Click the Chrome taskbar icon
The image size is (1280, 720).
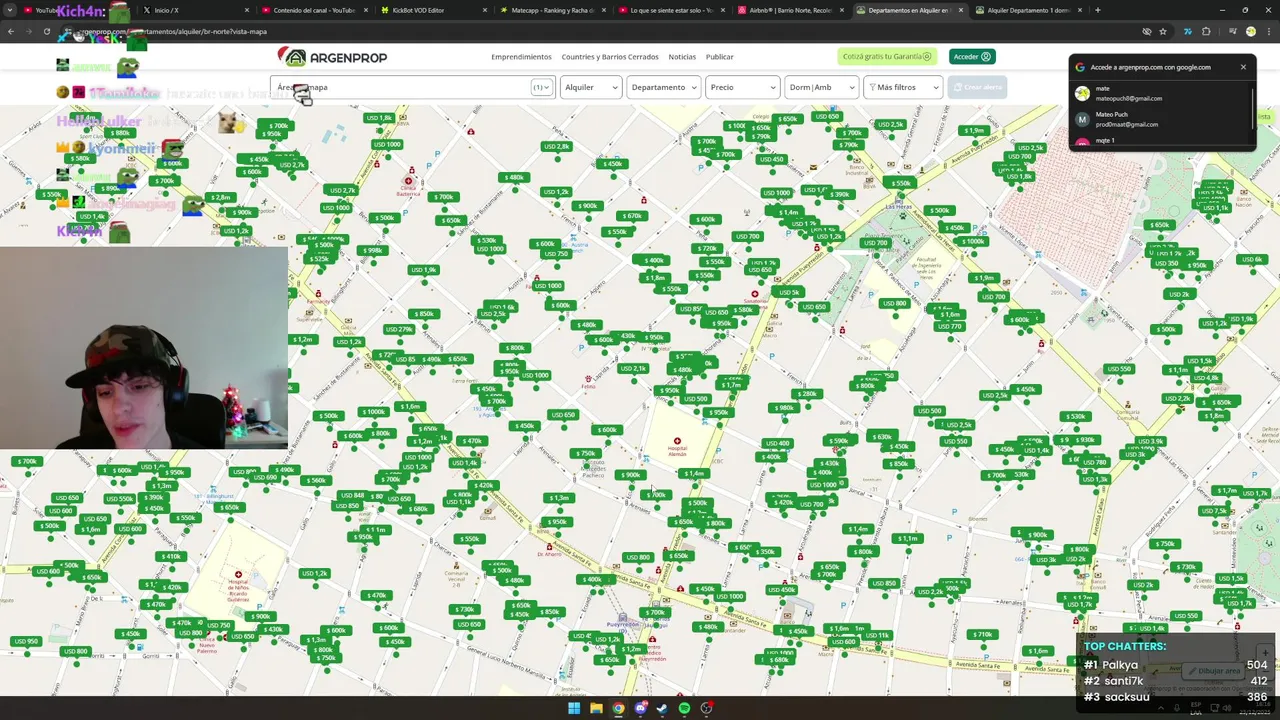(618, 708)
